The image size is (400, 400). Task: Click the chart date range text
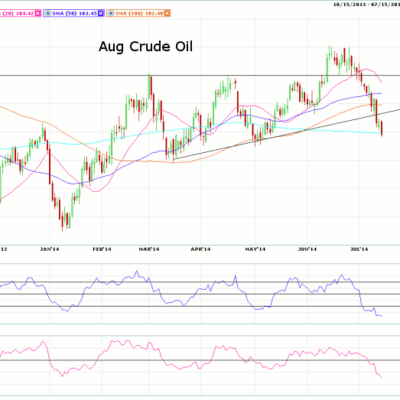pos(367,4)
